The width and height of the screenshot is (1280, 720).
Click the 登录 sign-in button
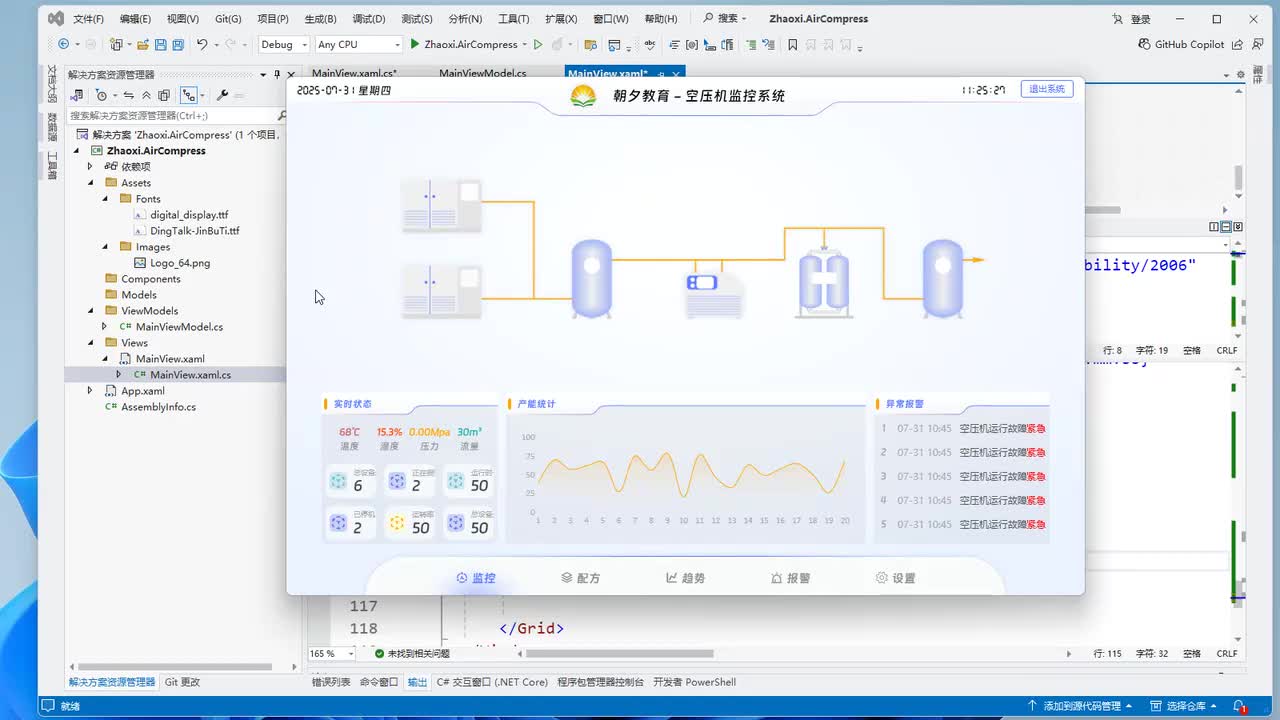click(x=1133, y=19)
